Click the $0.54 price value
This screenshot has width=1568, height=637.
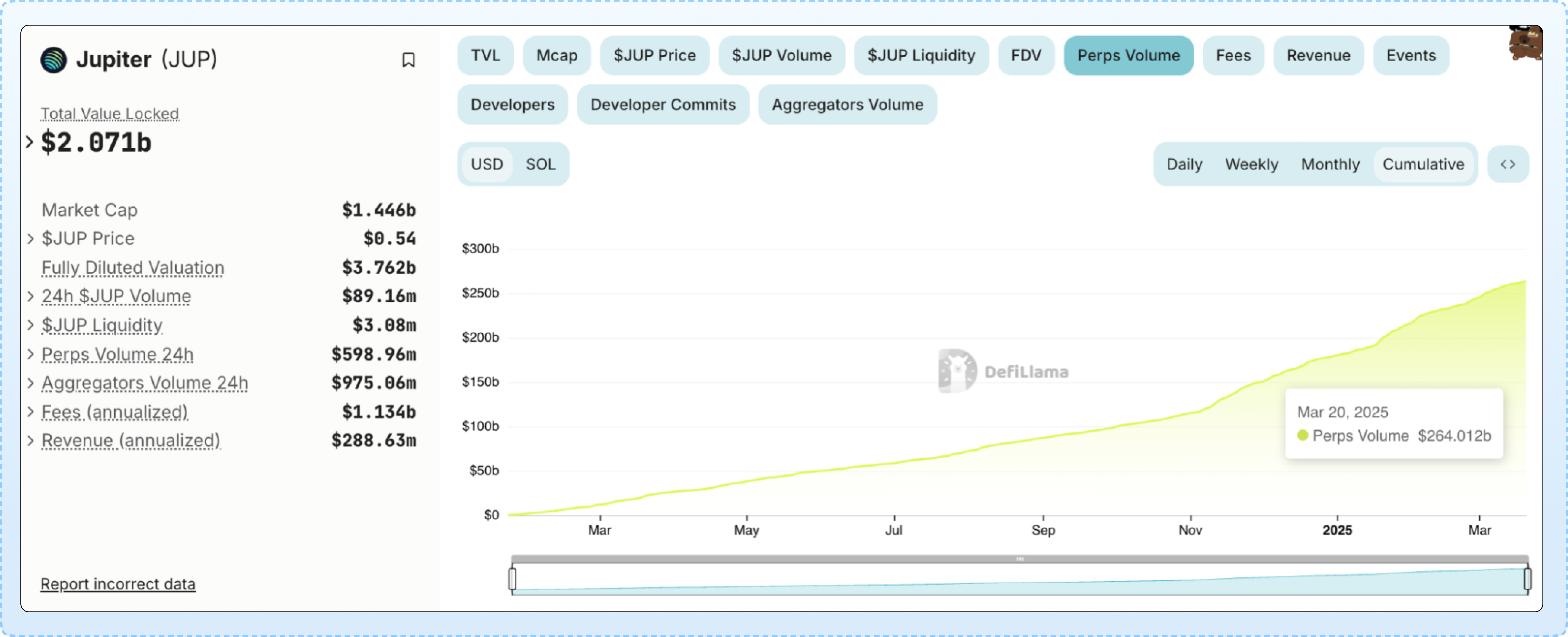pos(390,239)
